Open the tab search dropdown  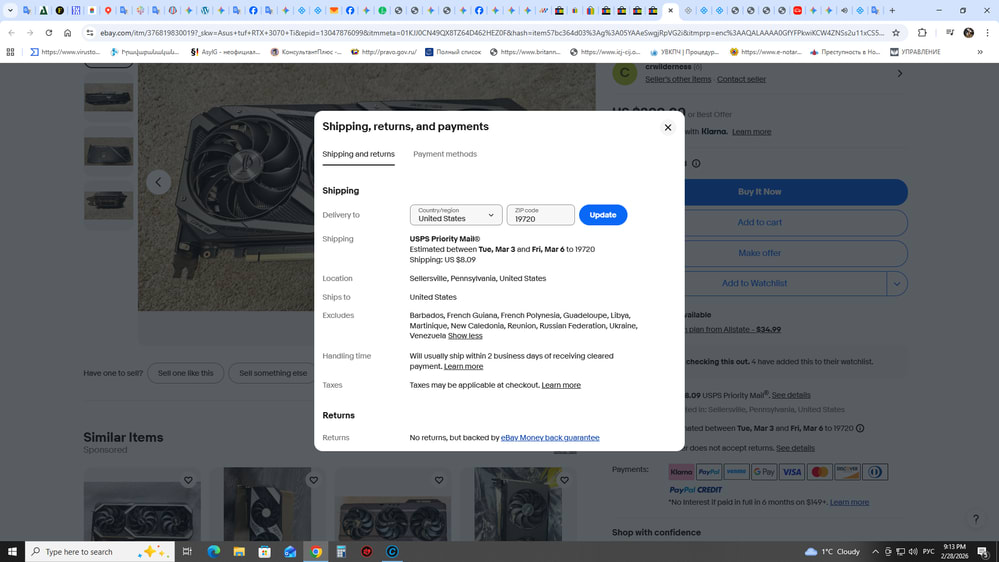click(x=10, y=10)
